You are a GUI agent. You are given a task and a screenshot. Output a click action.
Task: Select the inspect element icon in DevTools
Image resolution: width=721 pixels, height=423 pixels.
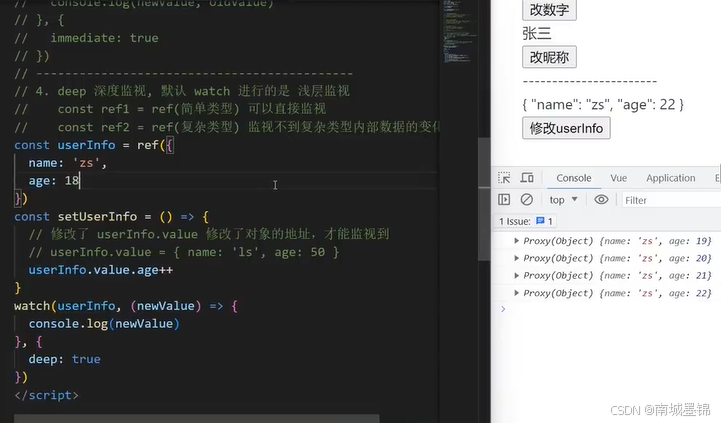pyautogui.click(x=504, y=177)
